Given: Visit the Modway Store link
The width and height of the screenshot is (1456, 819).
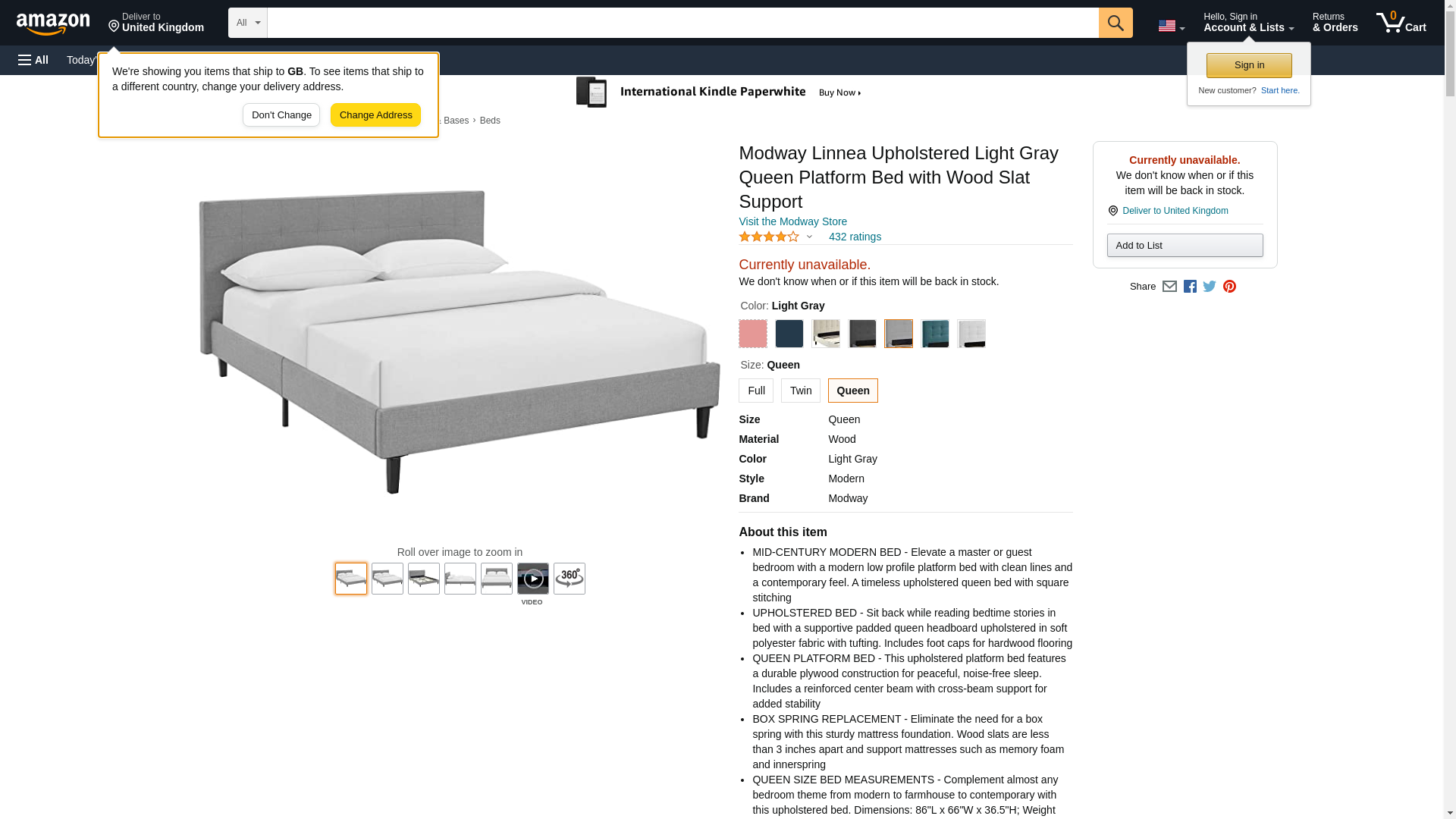Looking at the screenshot, I should tap(792, 221).
